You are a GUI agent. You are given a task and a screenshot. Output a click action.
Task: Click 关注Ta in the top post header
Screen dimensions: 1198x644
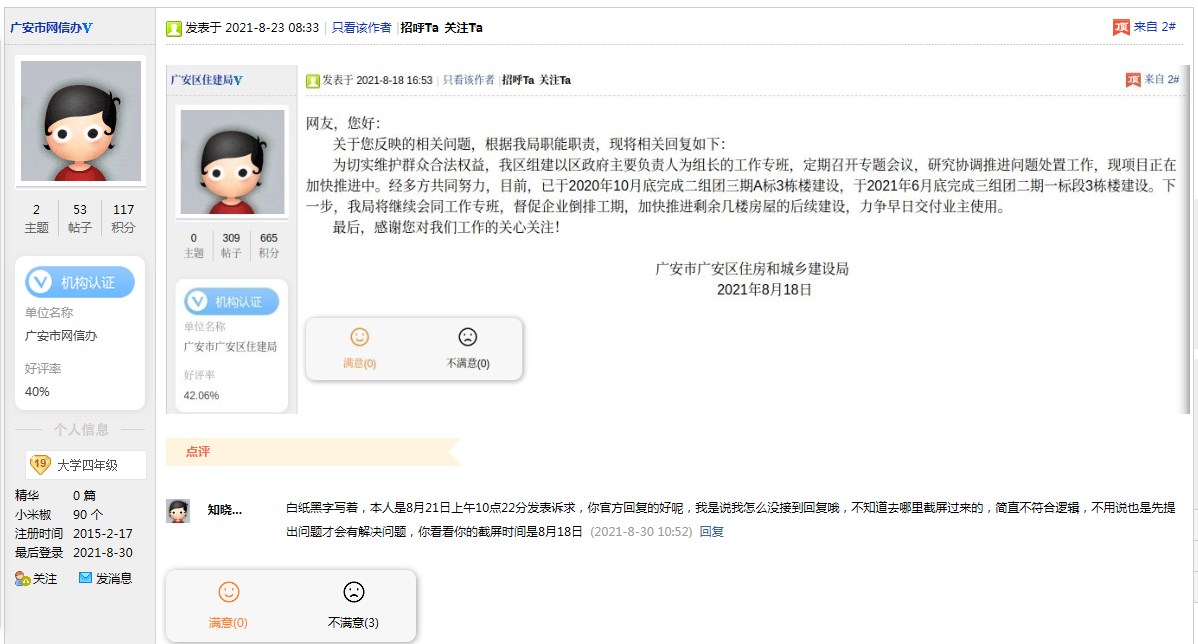pyautogui.click(x=463, y=28)
